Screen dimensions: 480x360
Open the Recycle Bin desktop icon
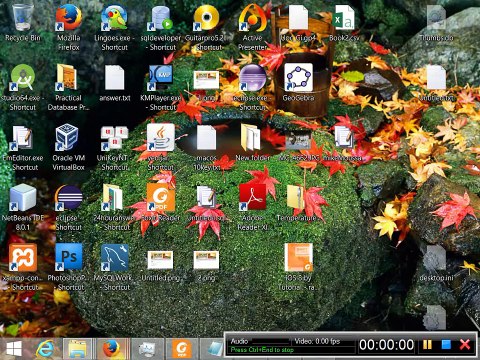[23, 17]
